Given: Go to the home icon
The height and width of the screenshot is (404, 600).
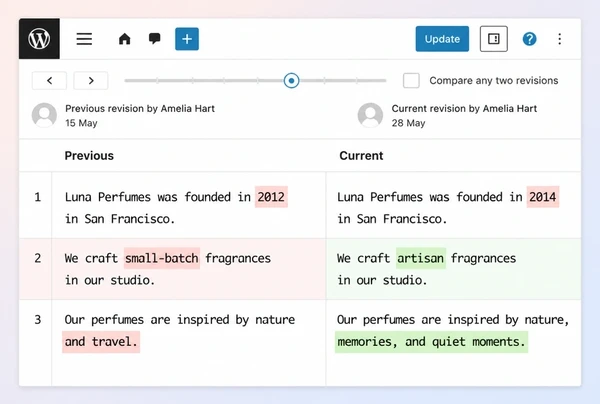Looking at the screenshot, I should (x=124, y=39).
